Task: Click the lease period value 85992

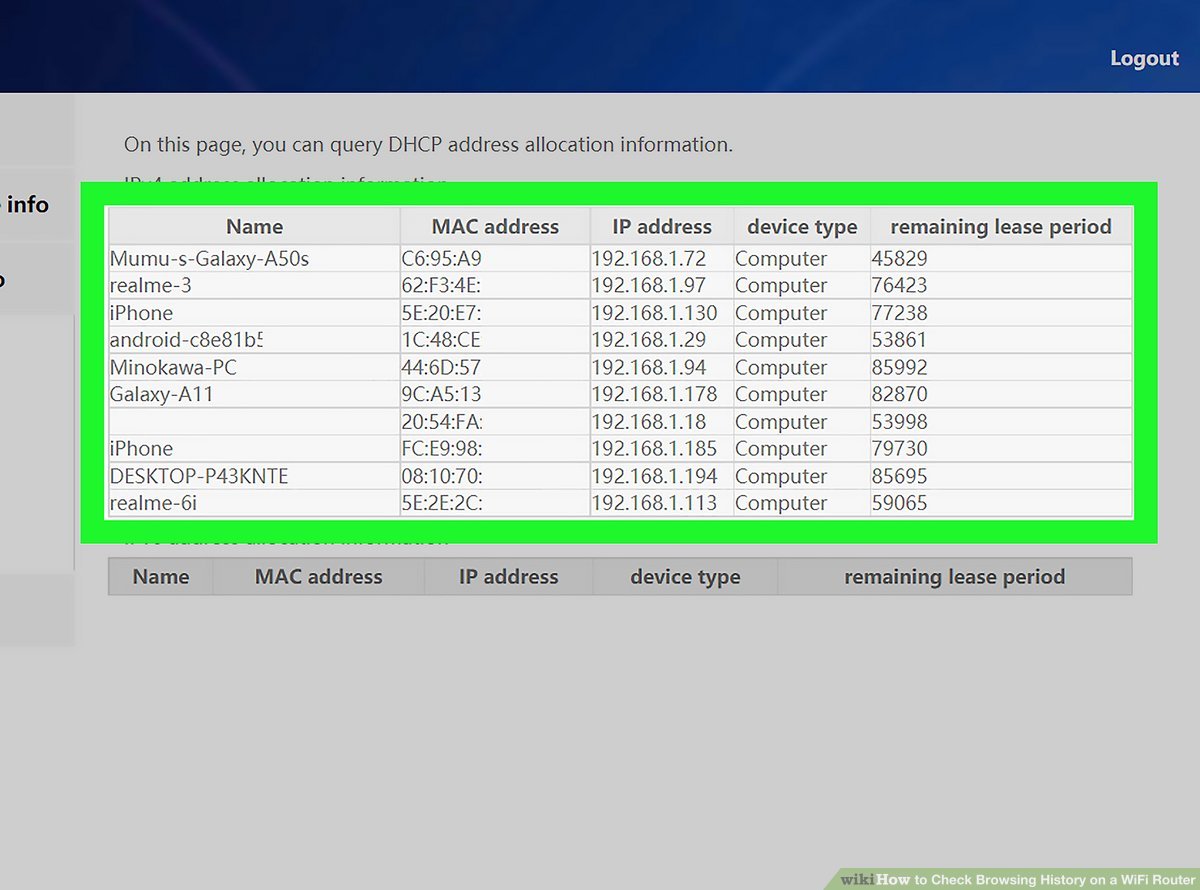Action: pyautogui.click(x=899, y=368)
